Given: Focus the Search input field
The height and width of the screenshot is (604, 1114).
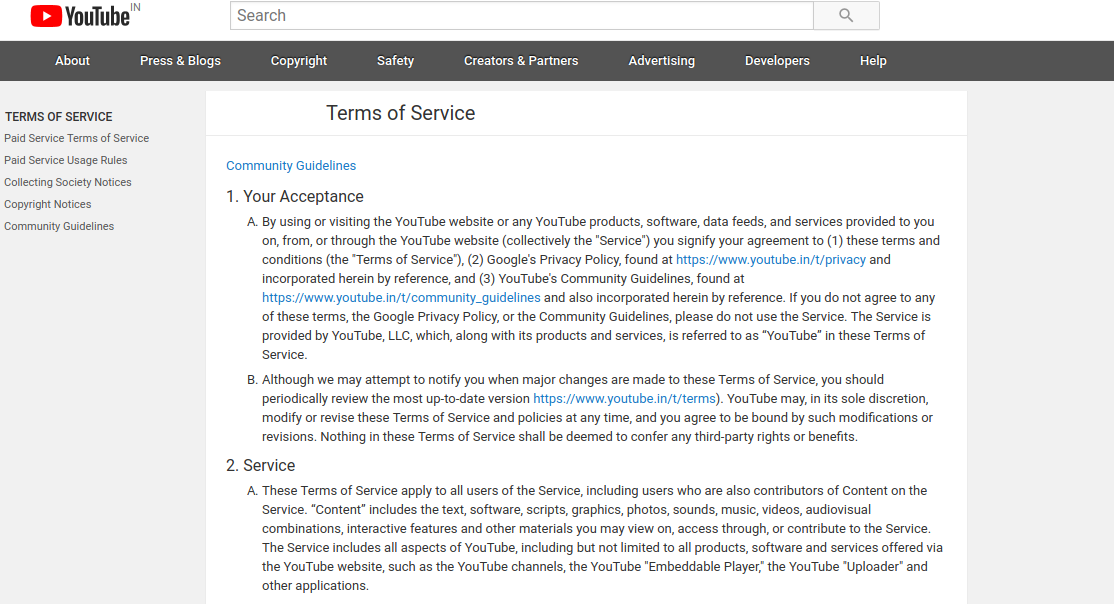Looking at the screenshot, I should (x=521, y=16).
